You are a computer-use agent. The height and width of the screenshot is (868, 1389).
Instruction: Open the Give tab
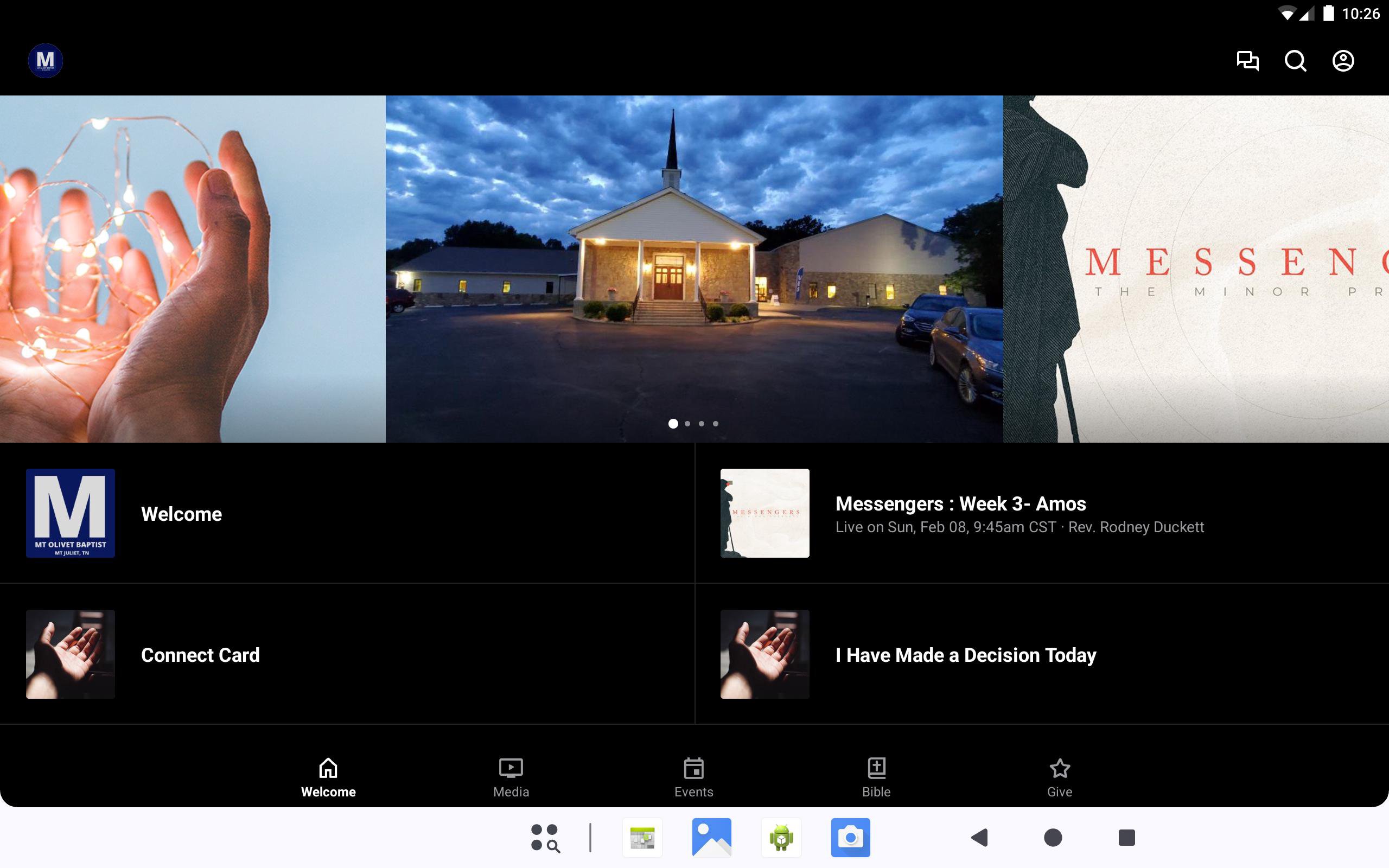coord(1059,777)
